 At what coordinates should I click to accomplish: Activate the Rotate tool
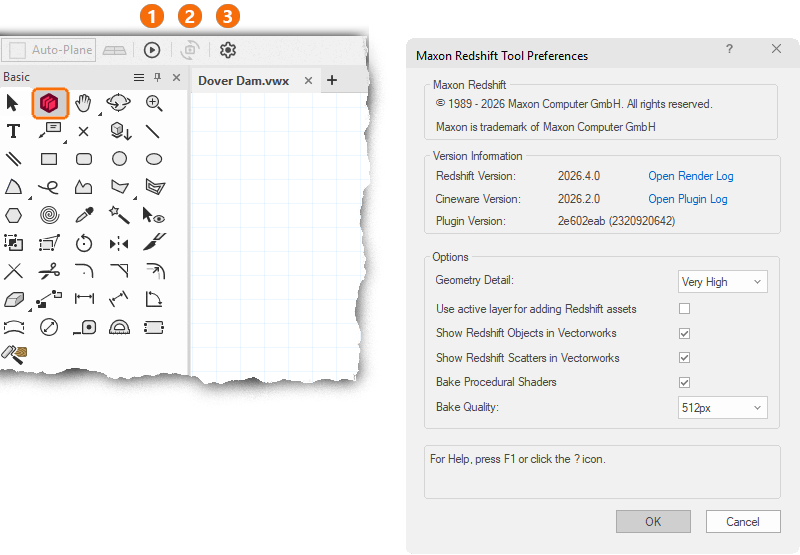click(84, 243)
